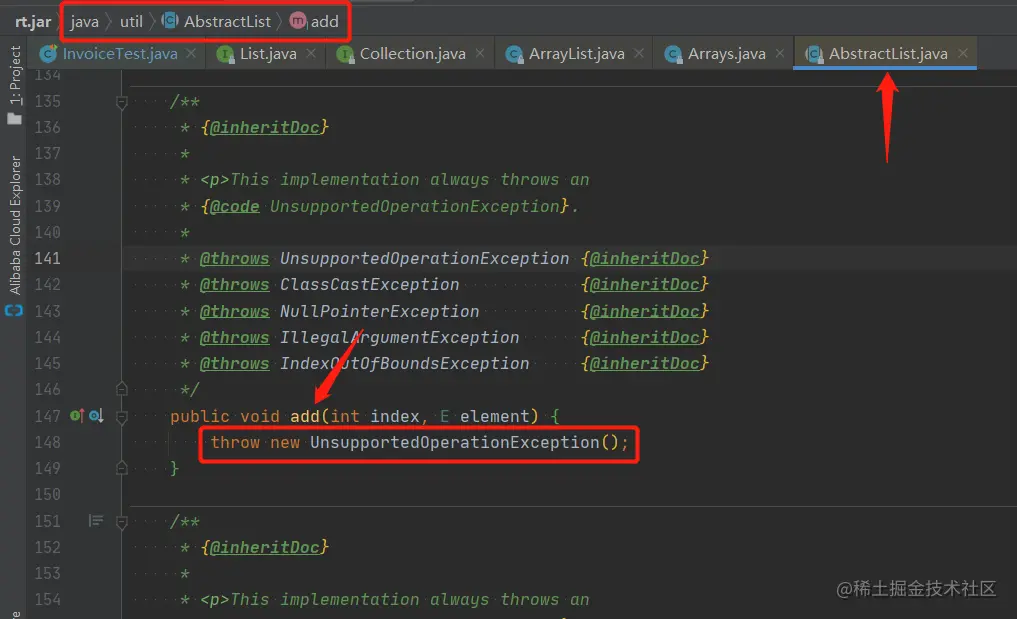
Task: Click the List.java interface icon
Action: (225, 55)
